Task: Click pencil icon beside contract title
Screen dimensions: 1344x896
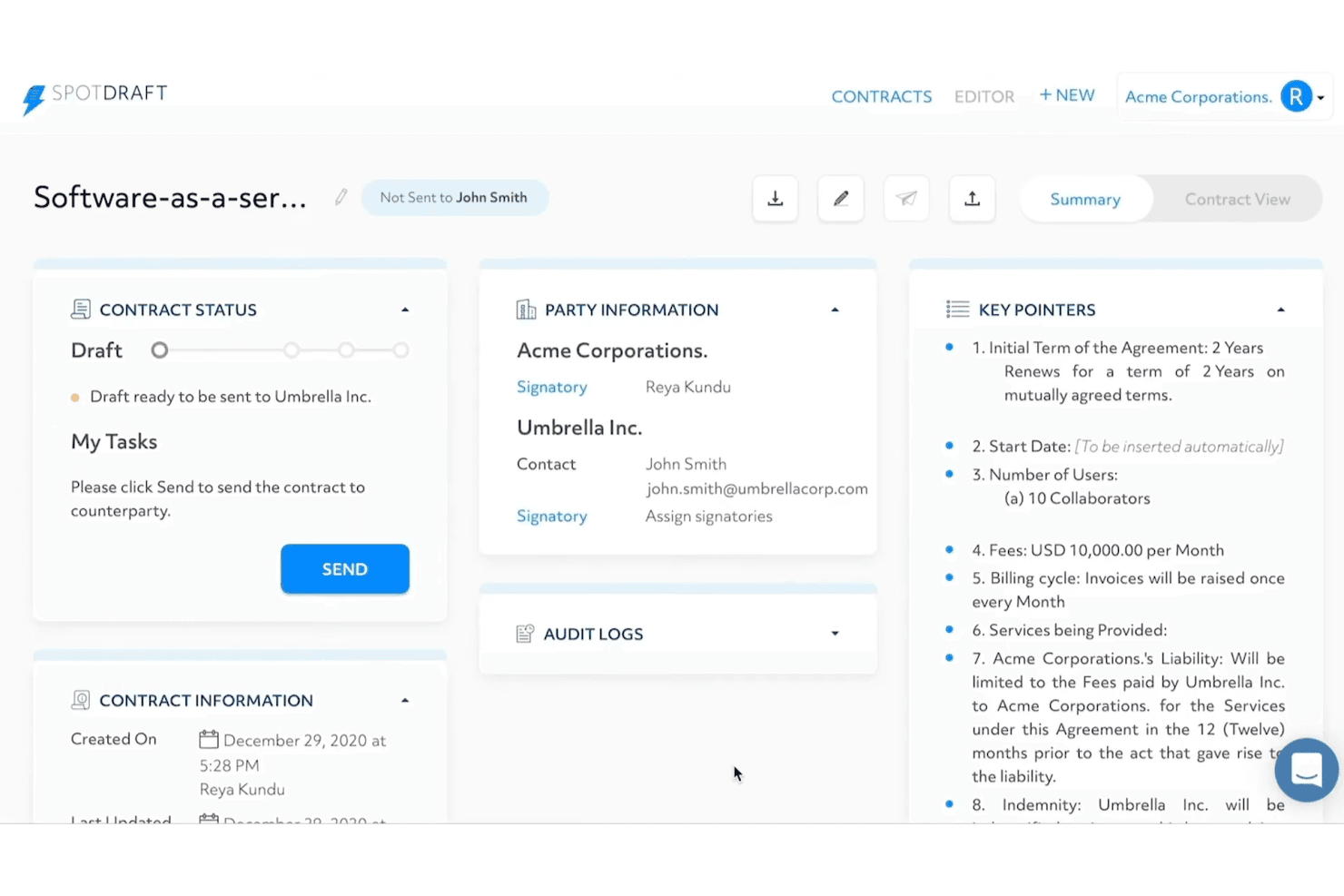Action: [341, 197]
